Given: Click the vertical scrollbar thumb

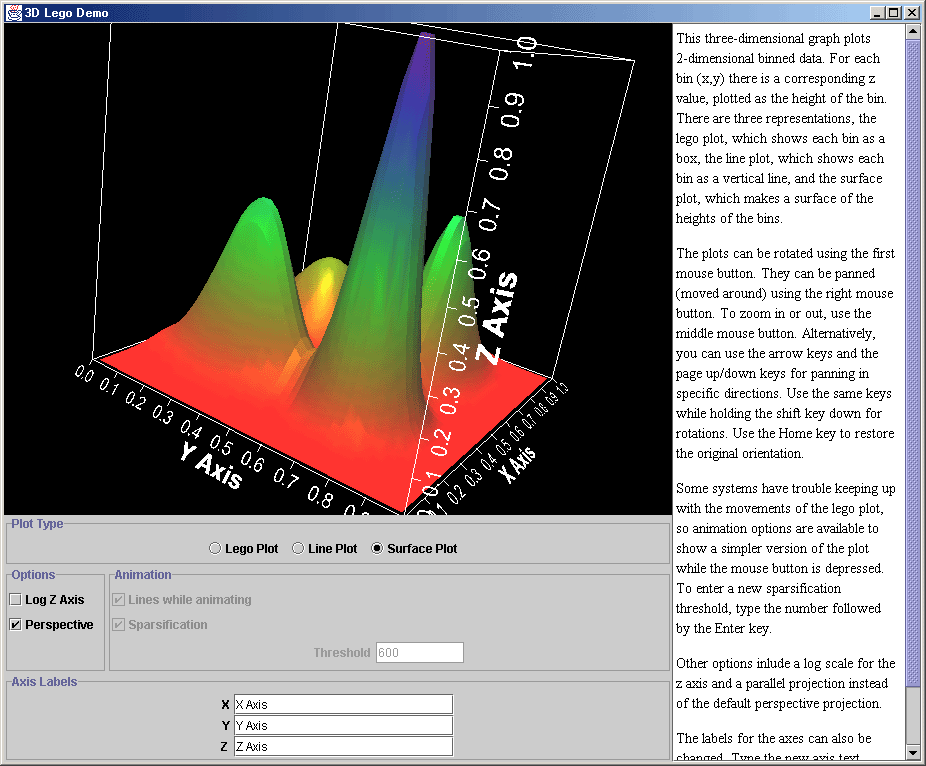Looking at the screenshot, I should click(912, 360).
